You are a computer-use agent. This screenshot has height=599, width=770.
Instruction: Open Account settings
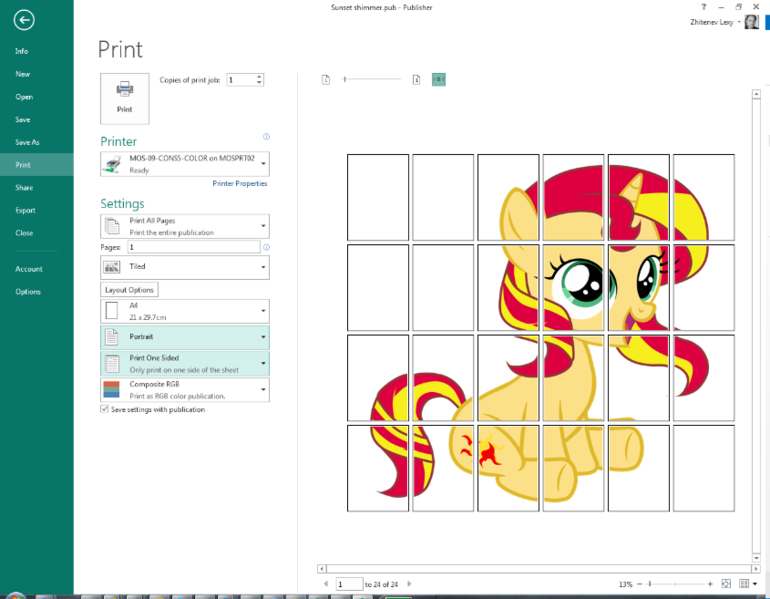tap(28, 269)
